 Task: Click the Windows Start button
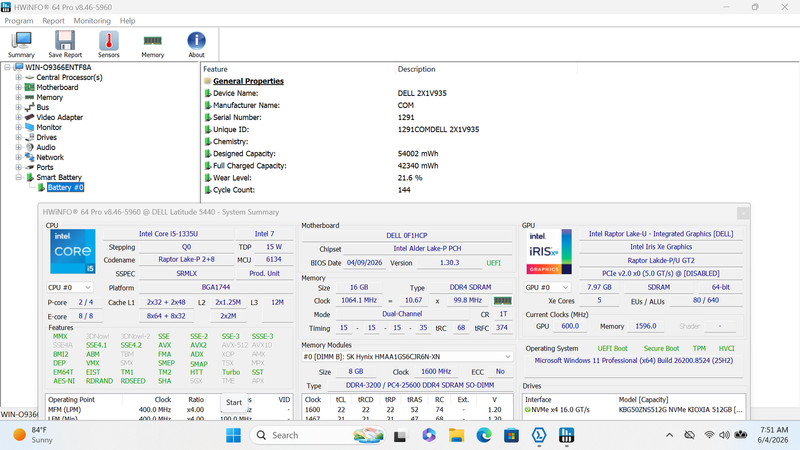(233, 435)
